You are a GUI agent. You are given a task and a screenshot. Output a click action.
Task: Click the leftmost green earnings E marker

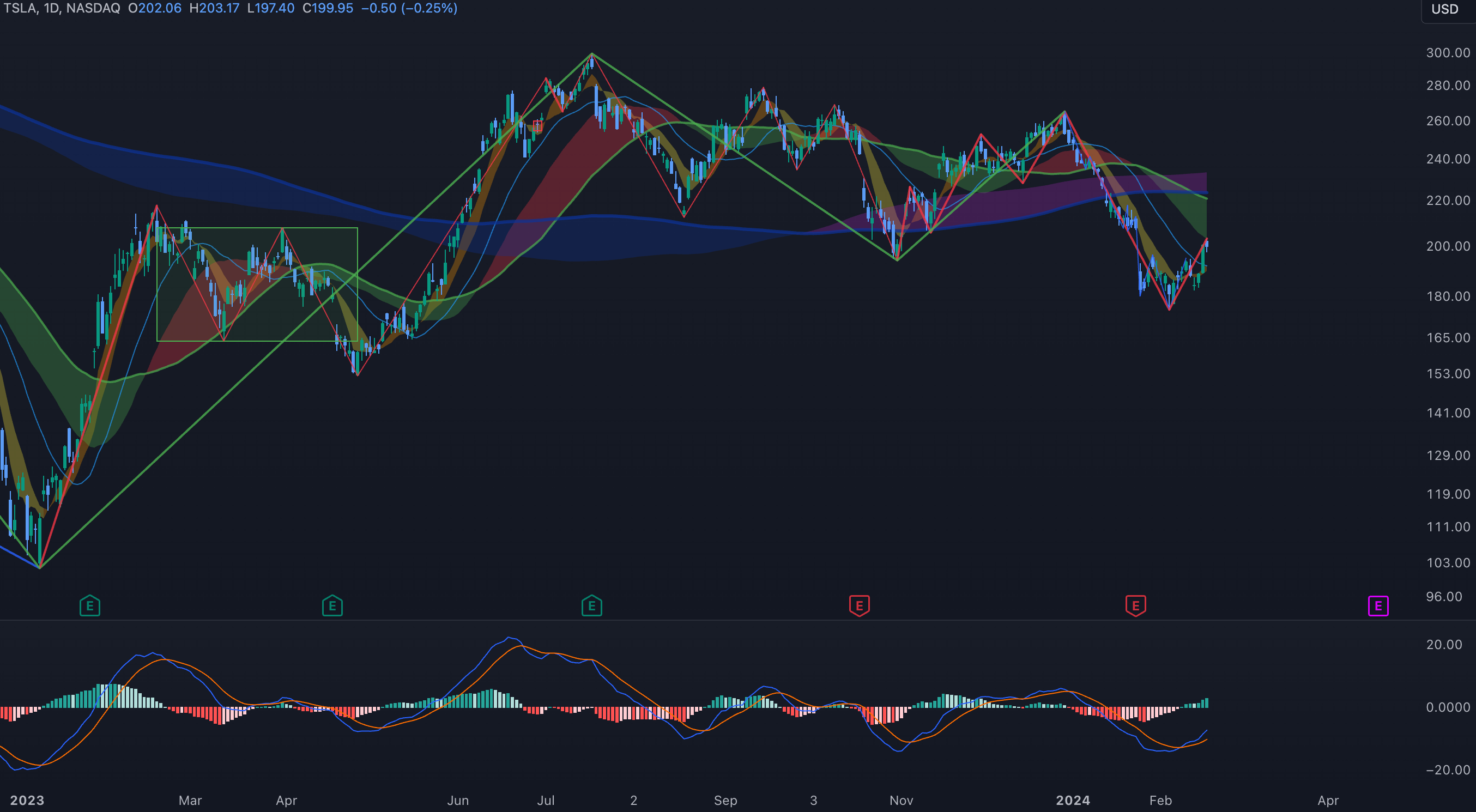click(90, 605)
